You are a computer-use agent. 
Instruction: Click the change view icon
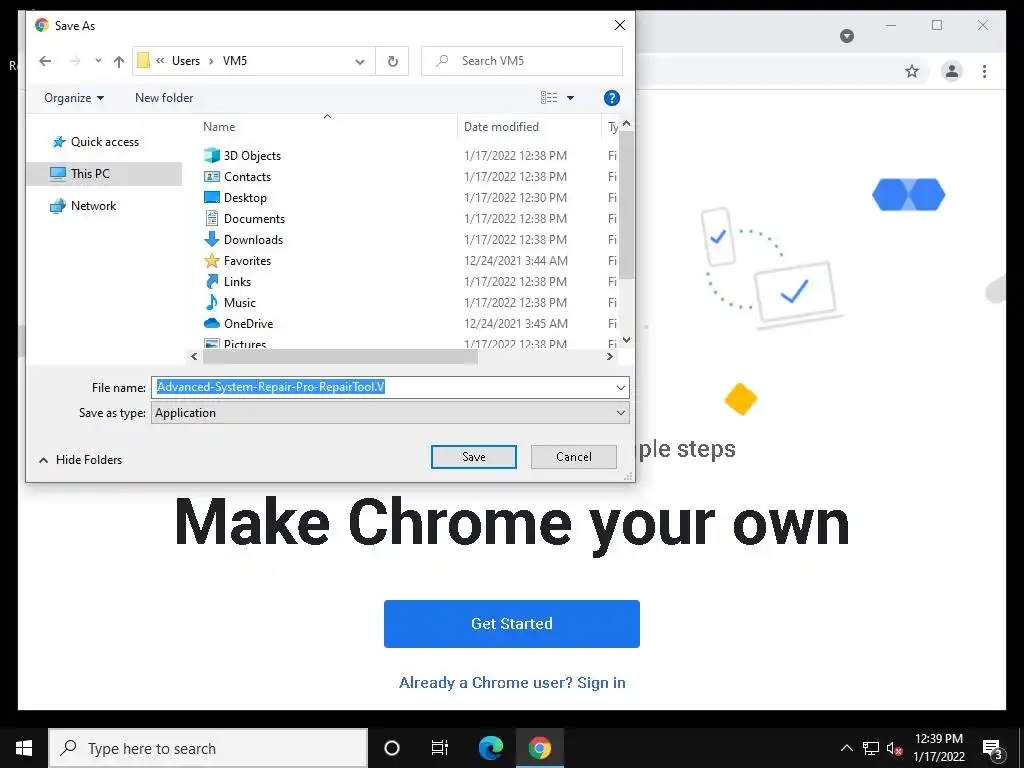click(549, 98)
